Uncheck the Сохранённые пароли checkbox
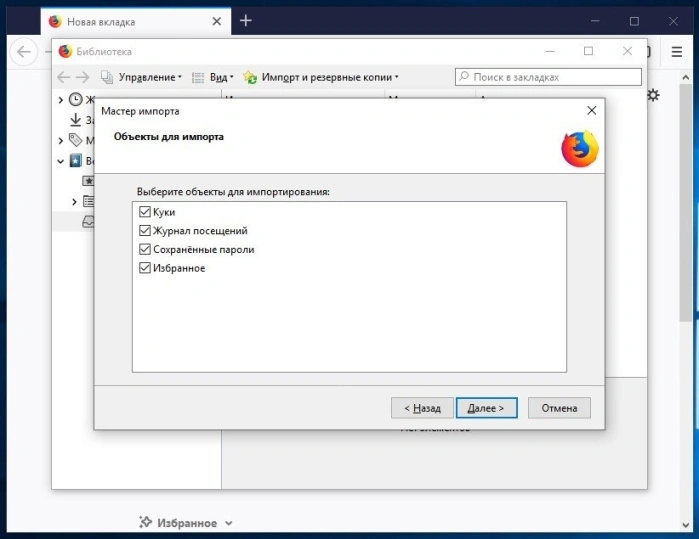Viewport: 699px width, 539px height. (144, 249)
